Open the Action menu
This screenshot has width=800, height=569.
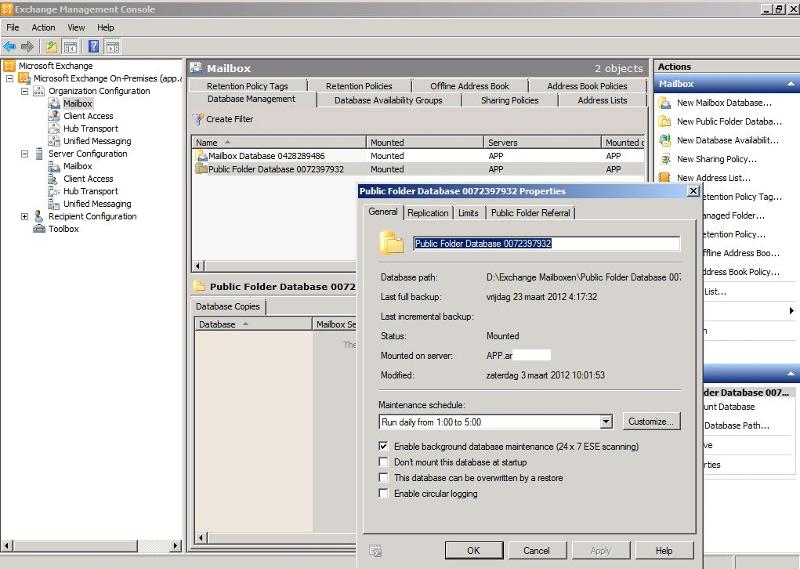click(43, 28)
